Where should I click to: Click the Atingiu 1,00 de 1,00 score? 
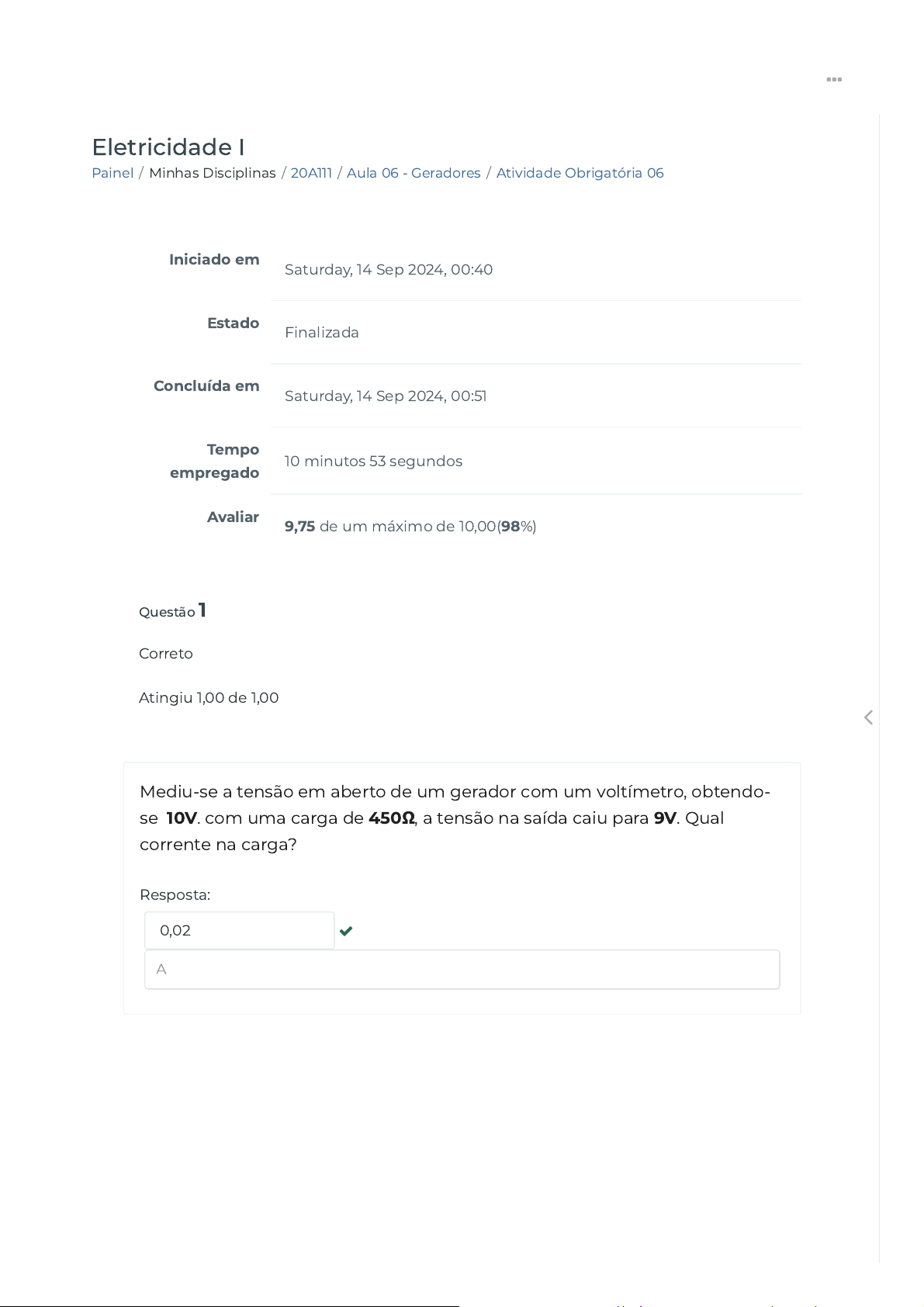click(x=209, y=698)
